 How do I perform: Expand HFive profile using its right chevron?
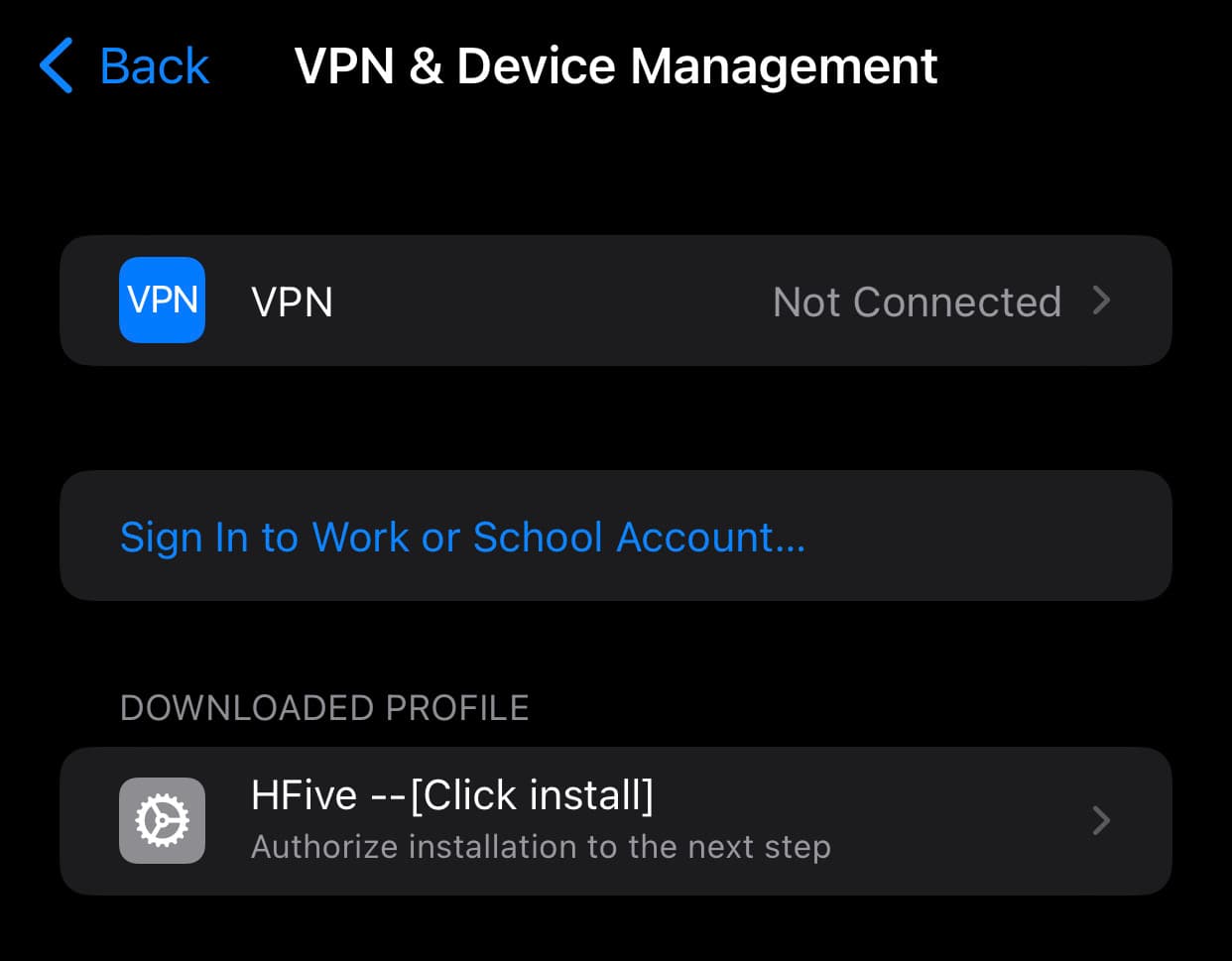tap(1100, 820)
